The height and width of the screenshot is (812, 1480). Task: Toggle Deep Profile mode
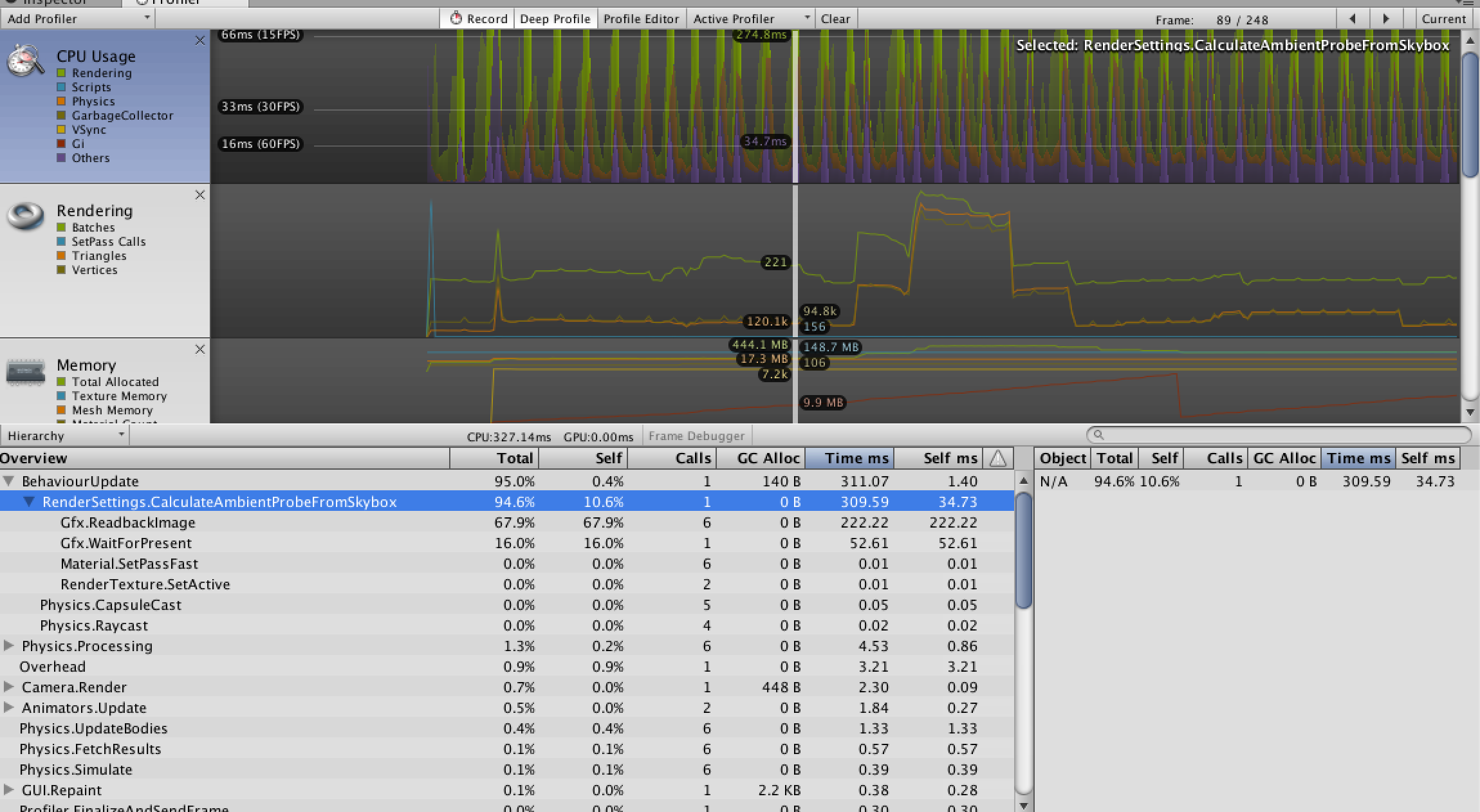click(555, 19)
